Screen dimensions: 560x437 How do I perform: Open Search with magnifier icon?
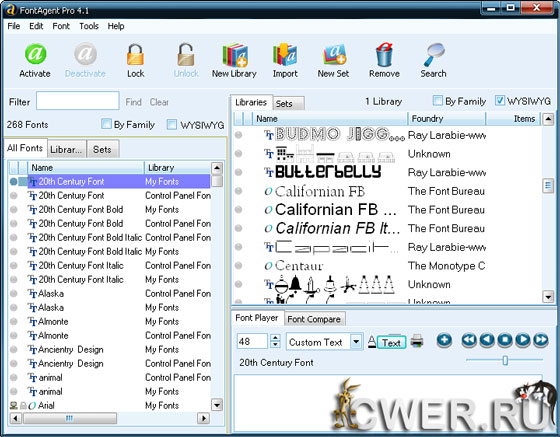point(434,54)
